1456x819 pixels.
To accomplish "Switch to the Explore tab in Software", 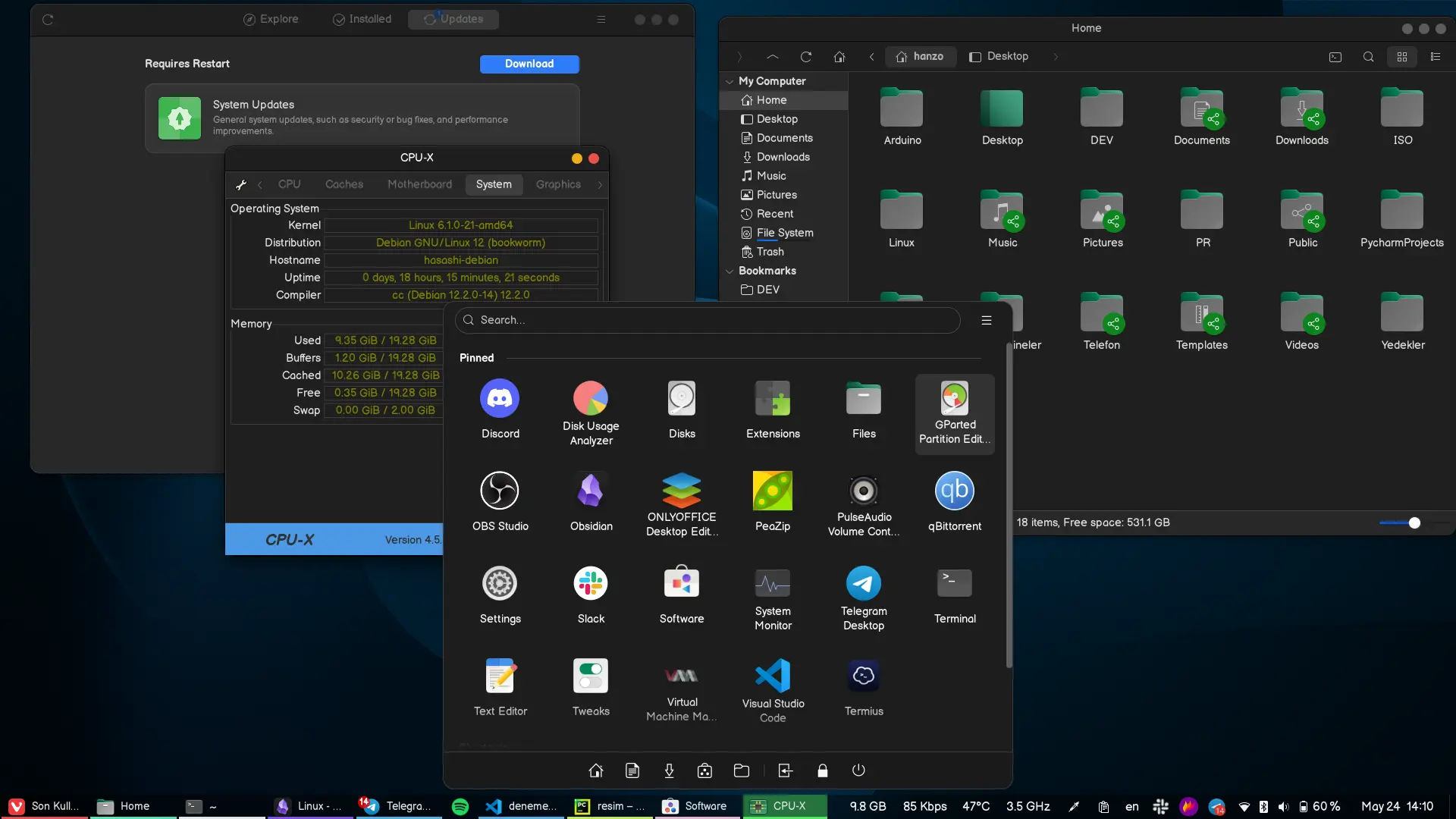I will (x=271, y=19).
